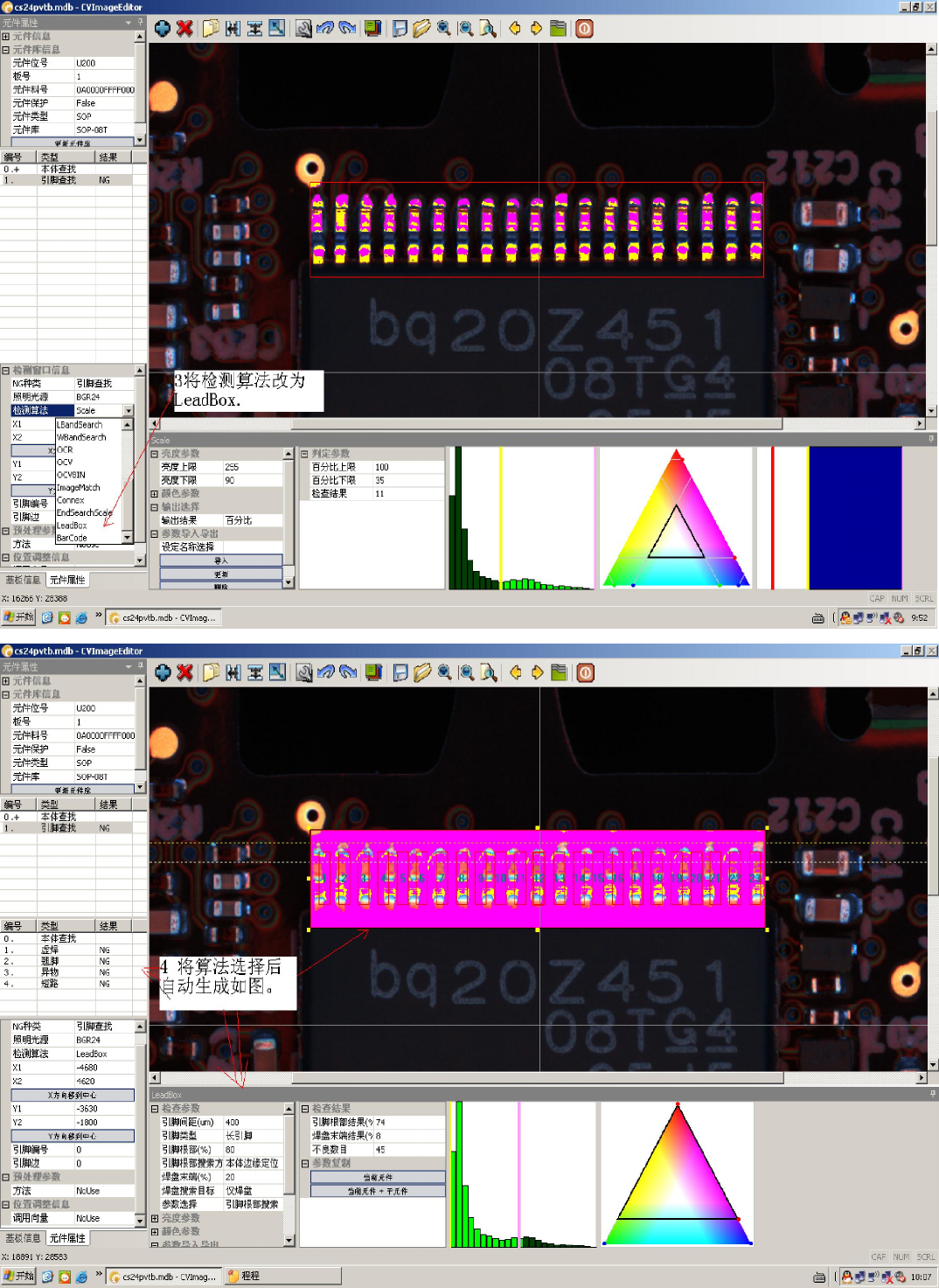
Task: Click the save floppy icon in top window toolbar
Action: [x=400, y=28]
